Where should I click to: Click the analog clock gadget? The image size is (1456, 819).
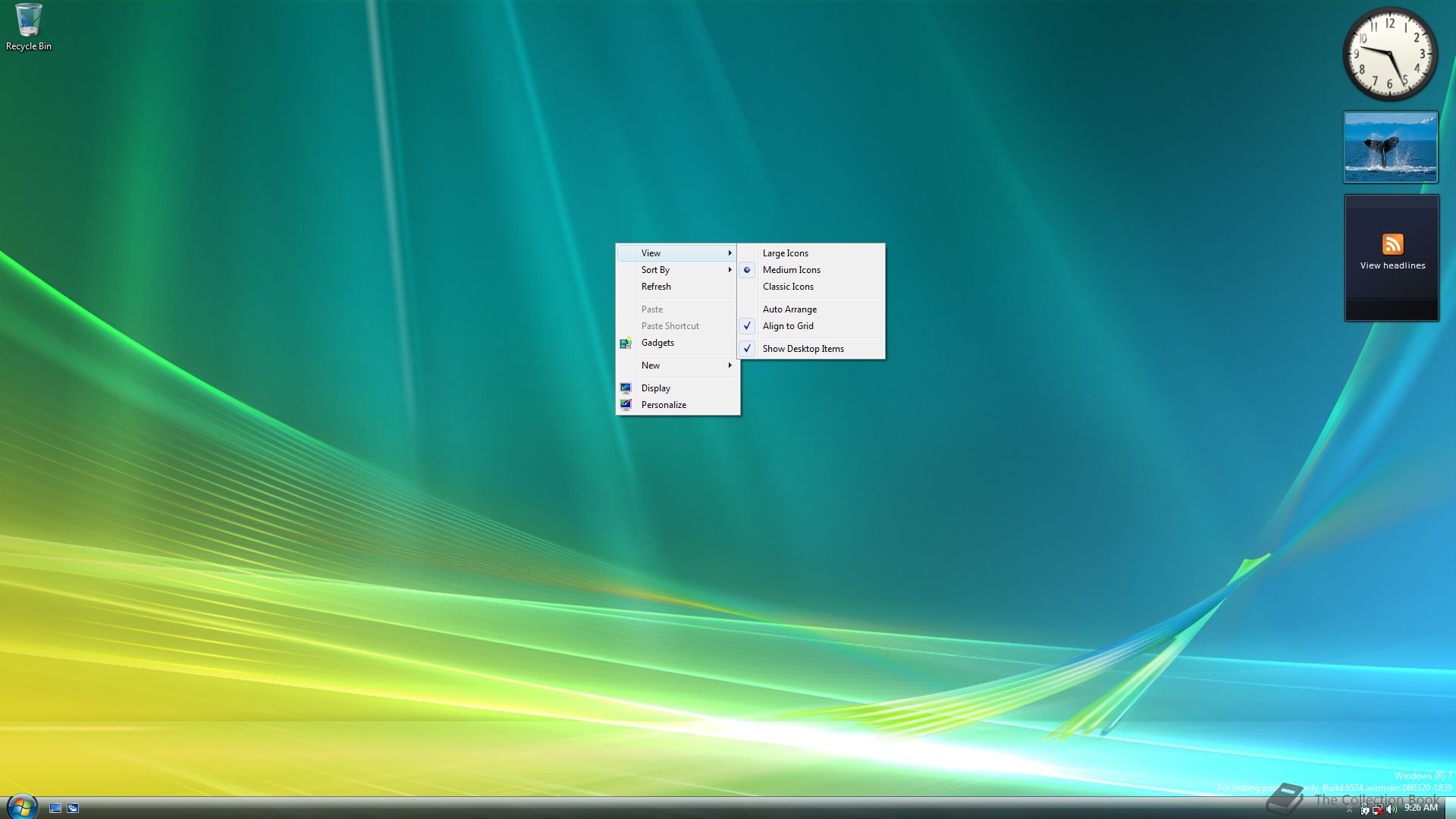tap(1390, 54)
